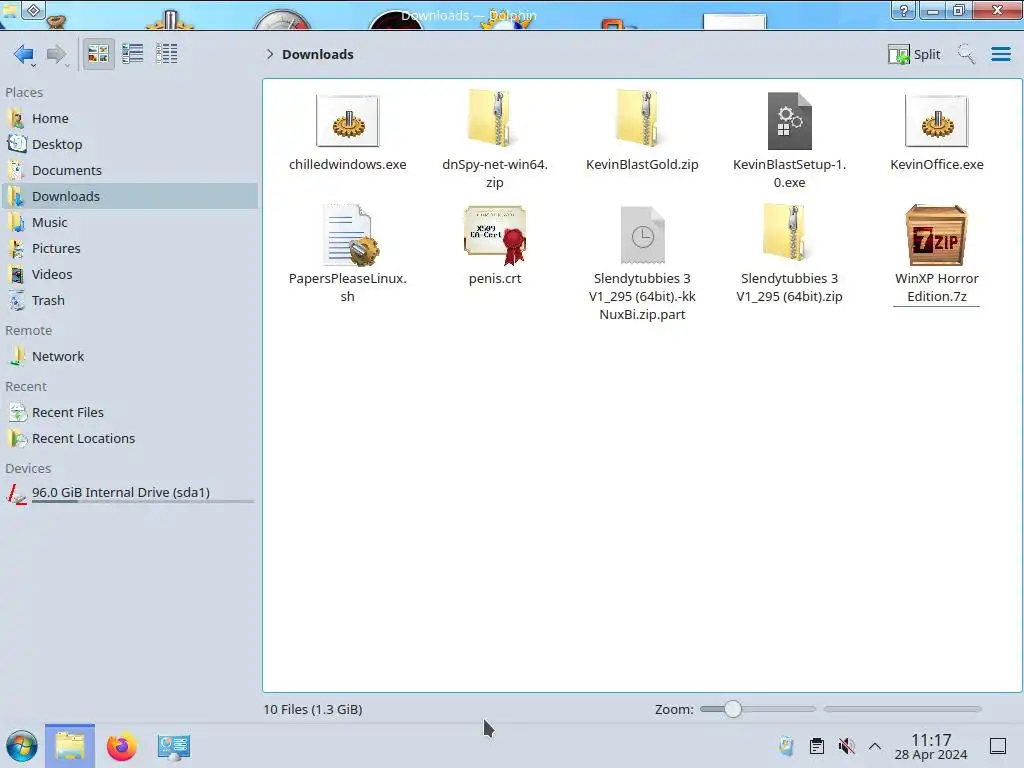
Task: Select the penis.crt certificate icon
Action: (495, 235)
